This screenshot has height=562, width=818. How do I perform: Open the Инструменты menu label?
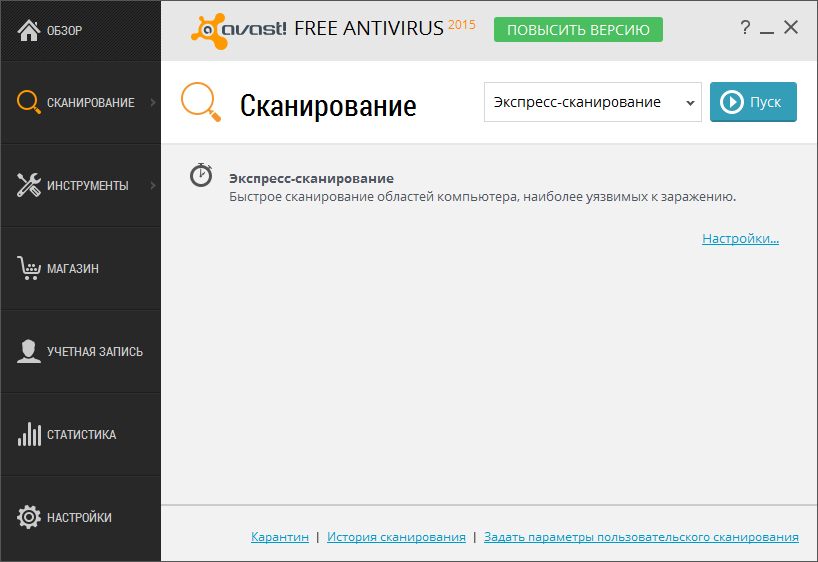pyautogui.click(x=88, y=186)
